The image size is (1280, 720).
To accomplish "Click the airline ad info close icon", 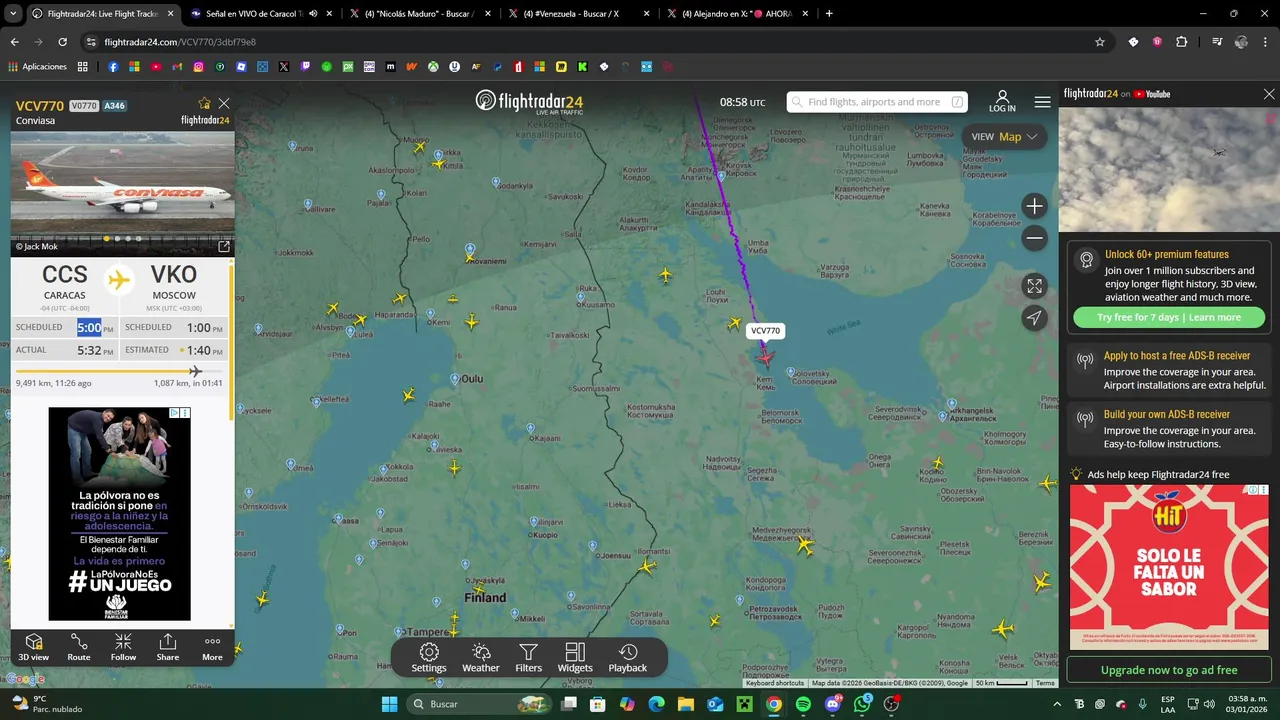I will click(185, 413).
